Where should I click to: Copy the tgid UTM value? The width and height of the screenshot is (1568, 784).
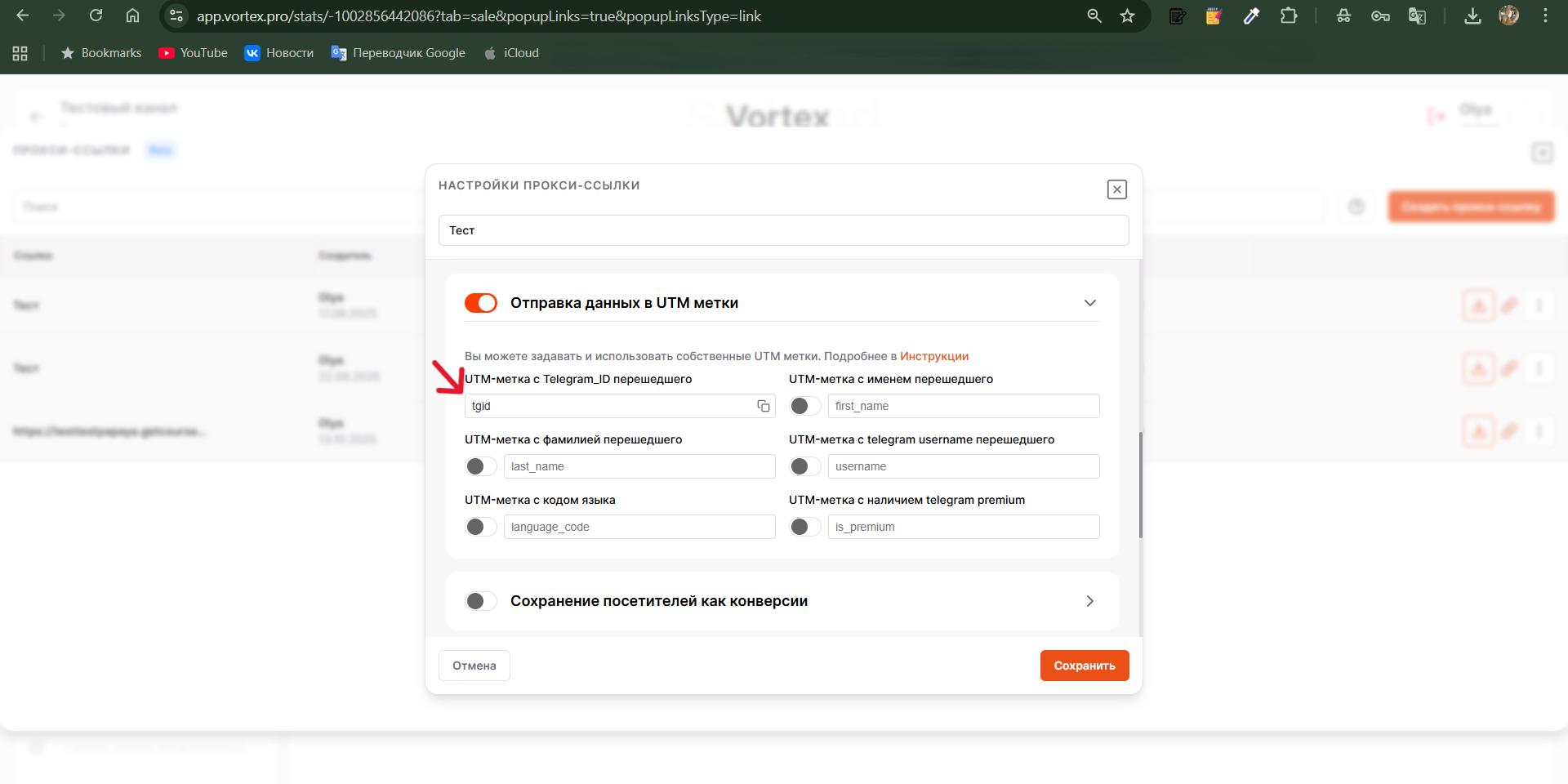pos(763,406)
